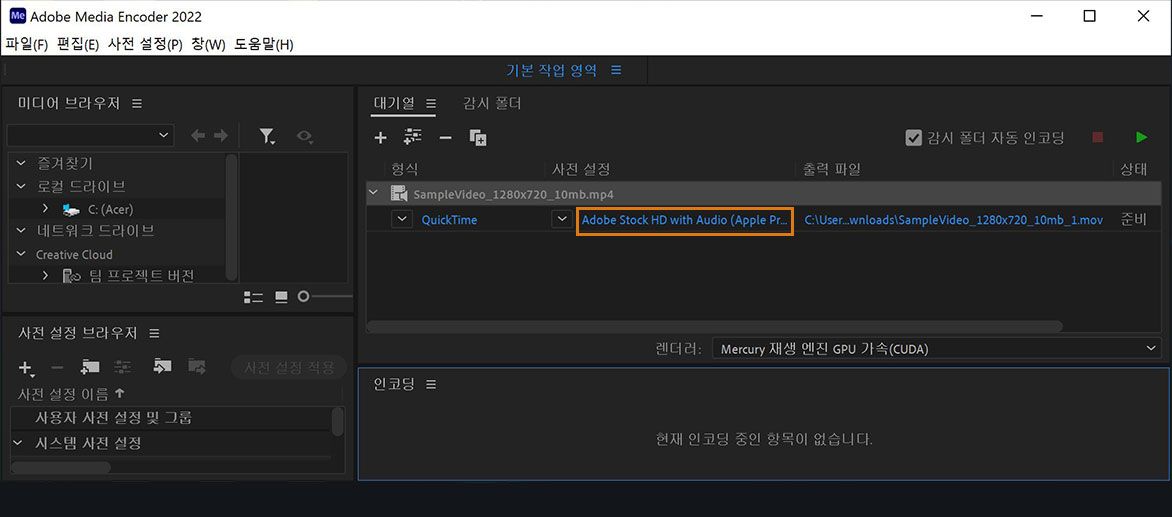Collapse the Creative Cloud tree node
This screenshot has height=517, width=1172.
20,254
